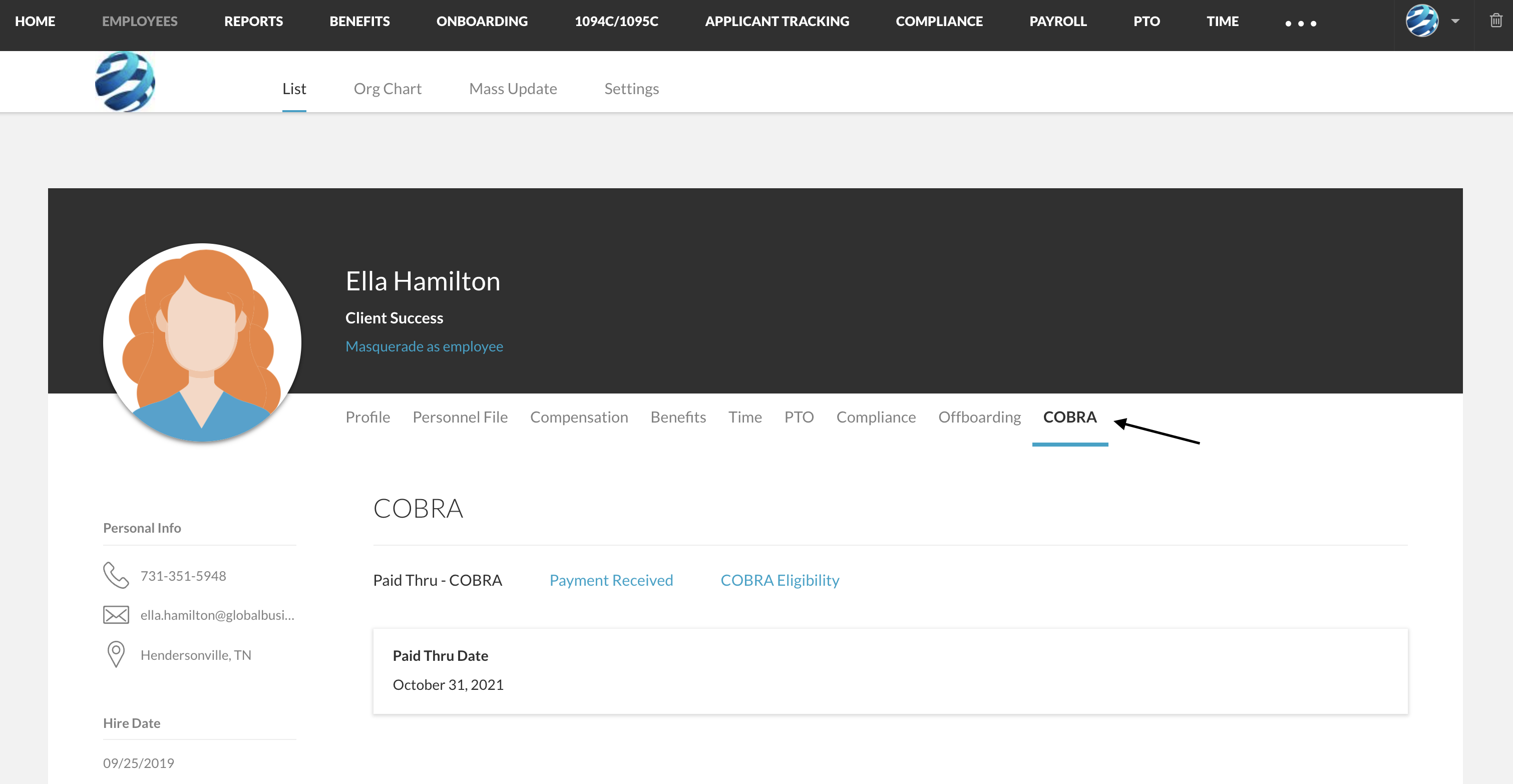
Task: Open PAYROLL in top navigation
Action: (1058, 21)
